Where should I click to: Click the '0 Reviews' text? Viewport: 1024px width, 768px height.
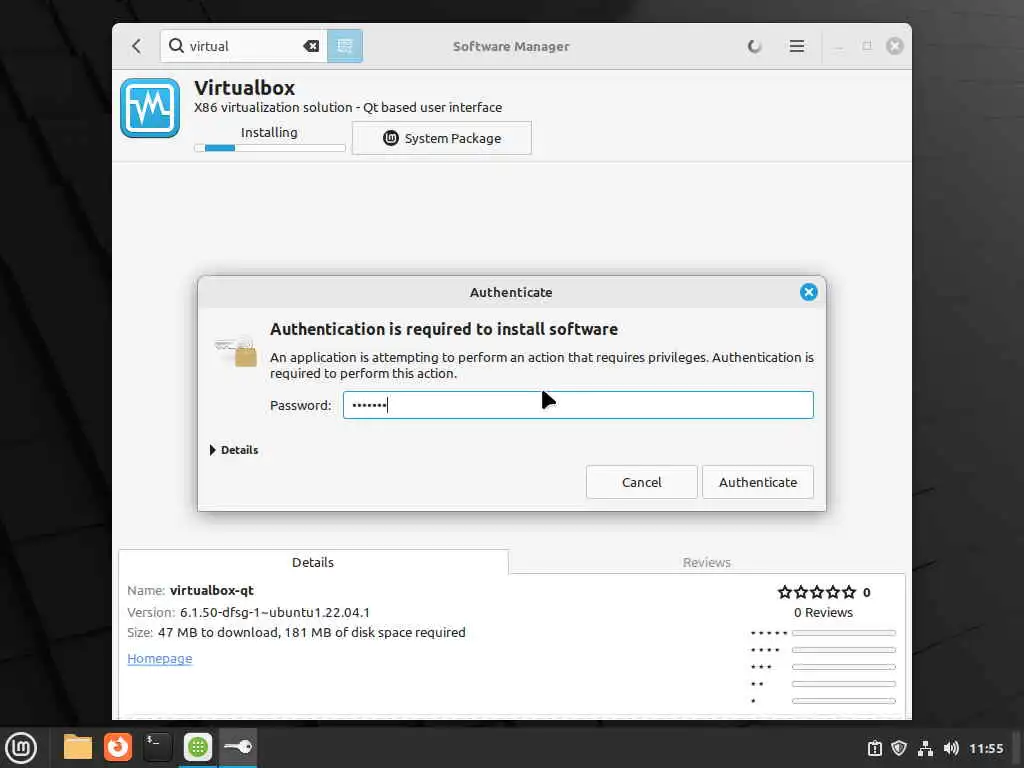pyautogui.click(x=823, y=613)
